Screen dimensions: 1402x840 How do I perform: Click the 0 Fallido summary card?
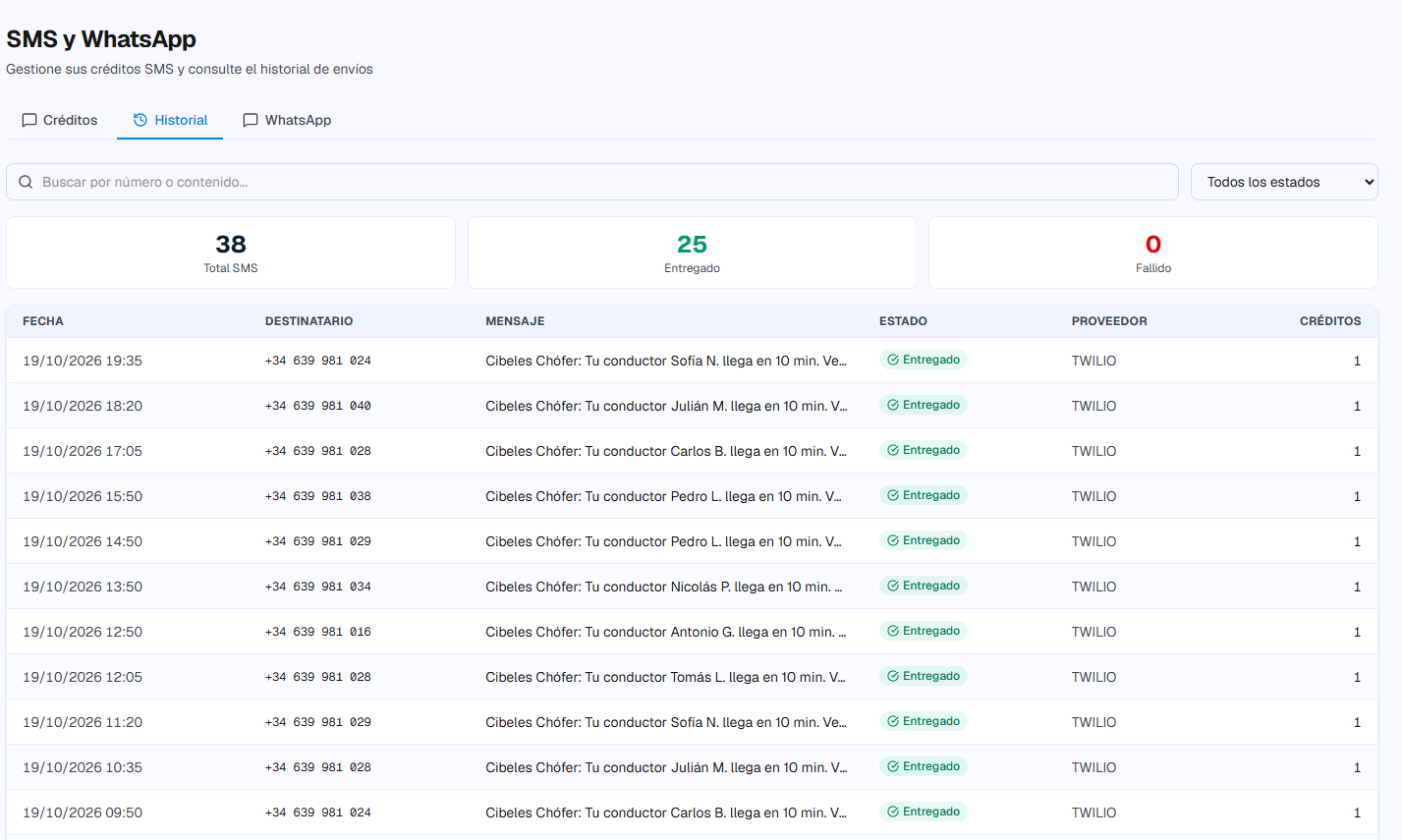pyautogui.click(x=1153, y=252)
